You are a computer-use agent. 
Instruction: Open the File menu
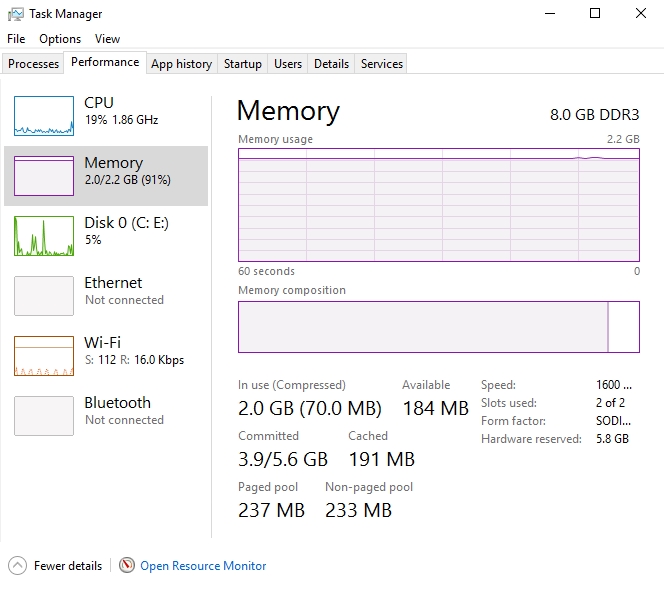point(16,39)
